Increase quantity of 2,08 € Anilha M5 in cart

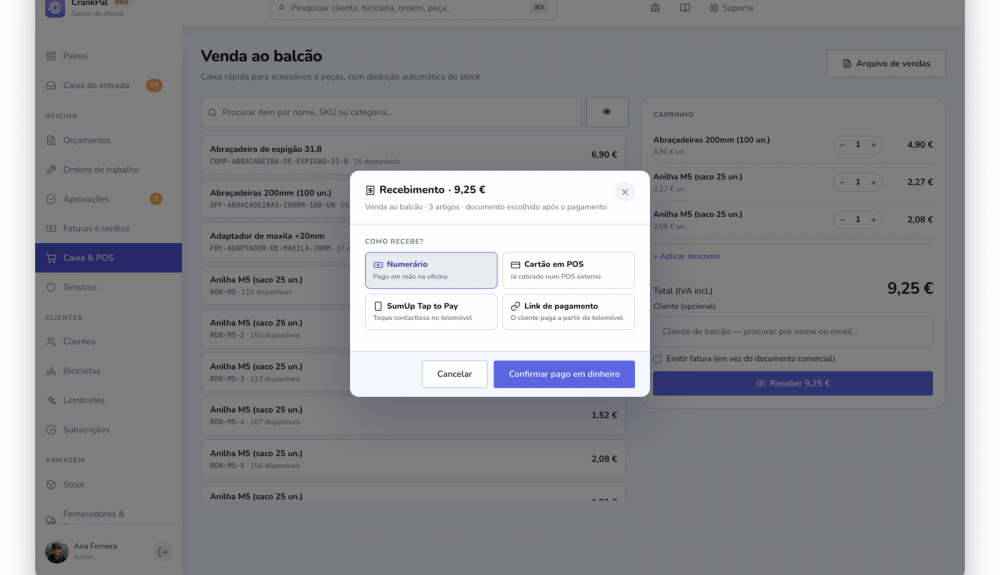(873, 219)
